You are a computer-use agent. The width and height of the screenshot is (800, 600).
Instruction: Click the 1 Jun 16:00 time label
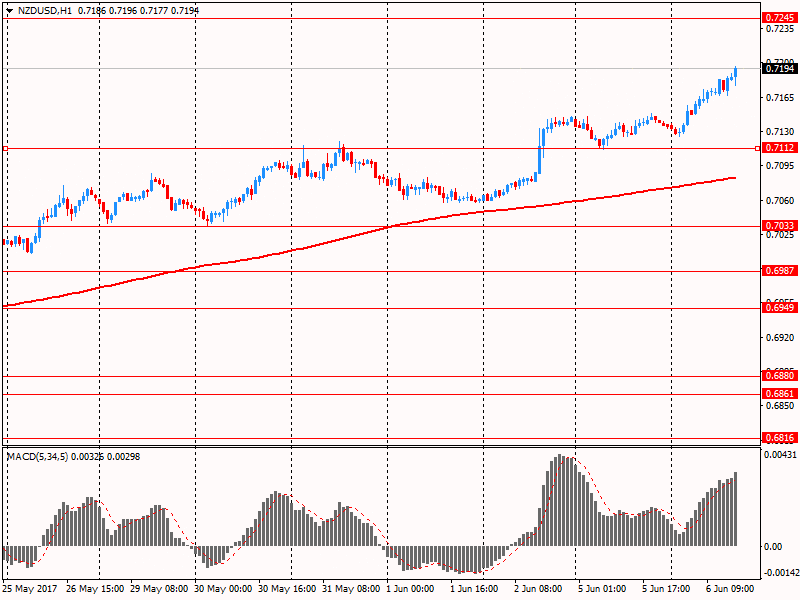[x=474, y=589]
